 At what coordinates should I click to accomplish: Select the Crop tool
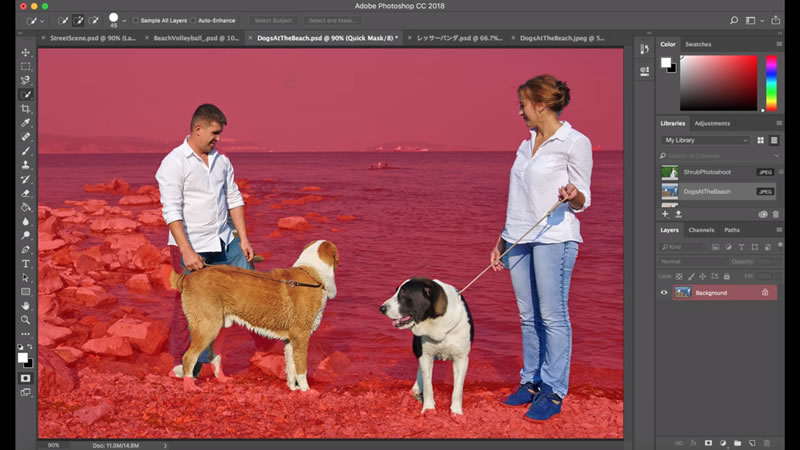[x=26, y=108]
